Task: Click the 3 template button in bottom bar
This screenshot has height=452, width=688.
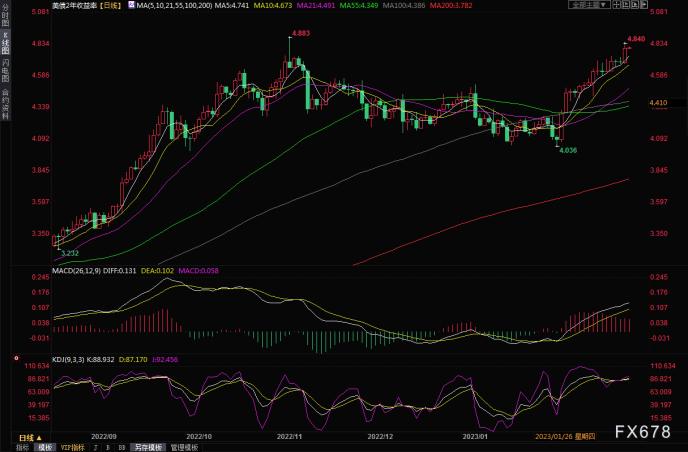Action: (108, 448)
